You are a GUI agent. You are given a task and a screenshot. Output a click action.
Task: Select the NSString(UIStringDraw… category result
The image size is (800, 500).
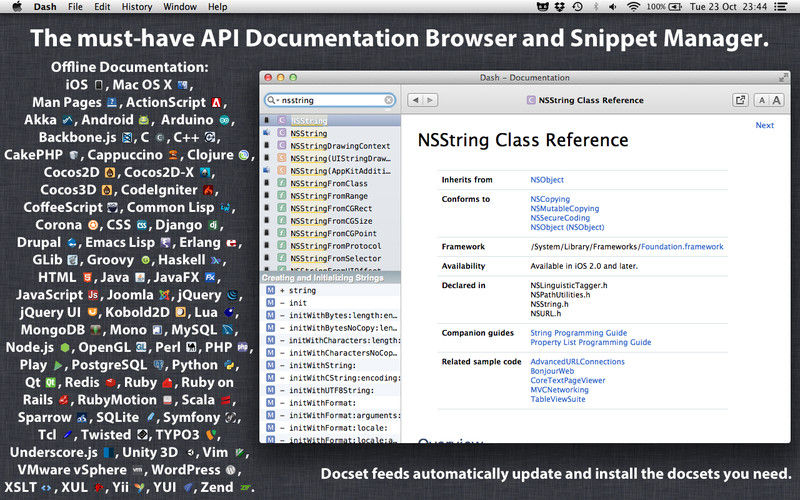tap(330, 158)
